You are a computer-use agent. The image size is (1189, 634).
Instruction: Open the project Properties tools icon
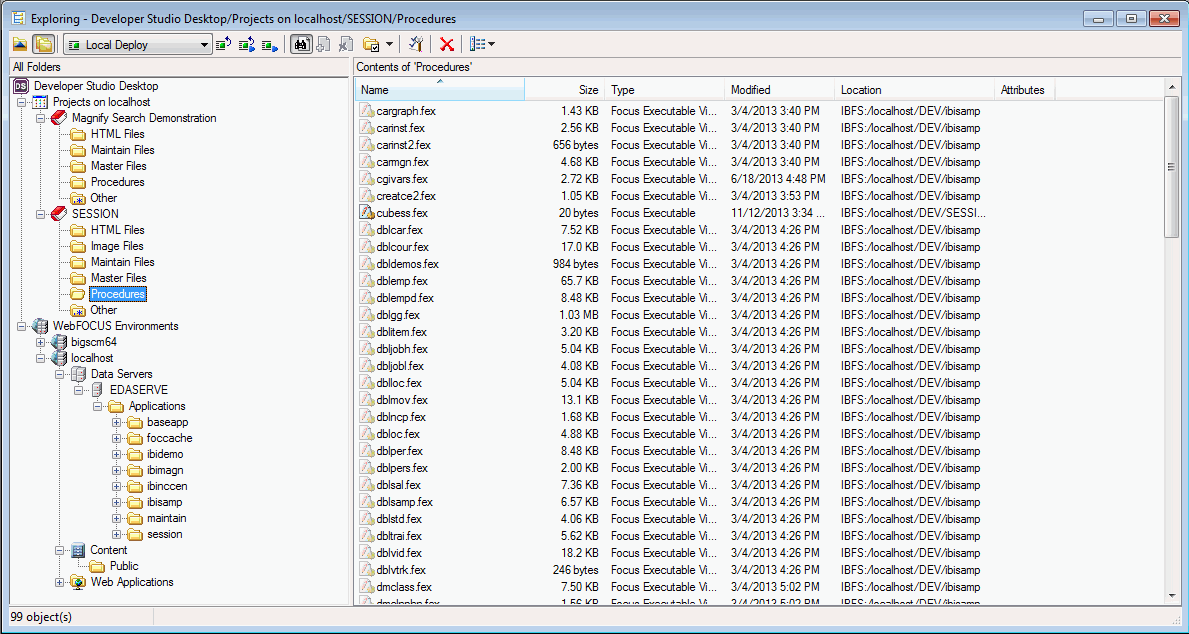click(x=414, y=44)
